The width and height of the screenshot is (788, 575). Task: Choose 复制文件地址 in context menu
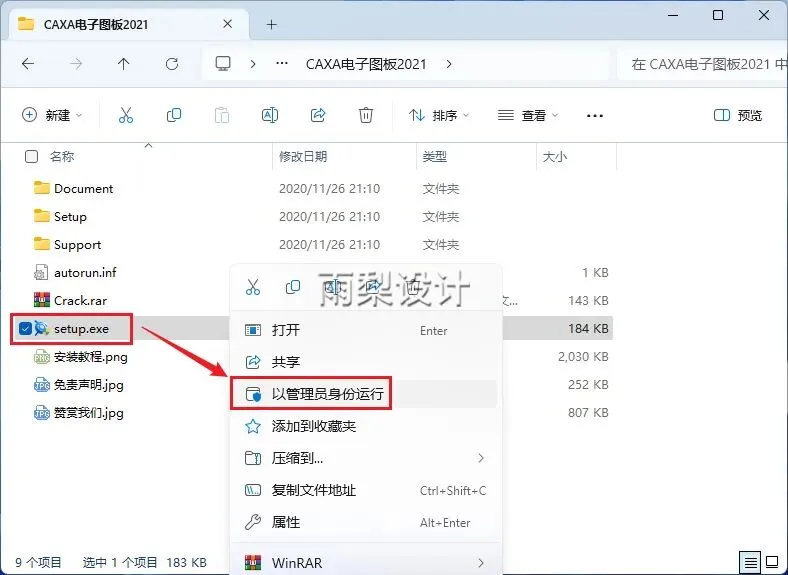[x=366, y=490]
